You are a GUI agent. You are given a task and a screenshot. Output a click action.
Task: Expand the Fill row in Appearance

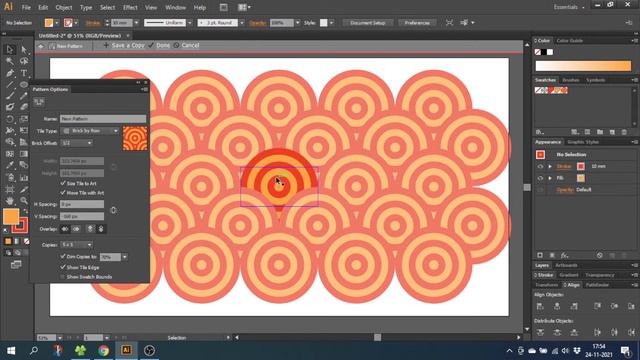[x=550, y=178]
